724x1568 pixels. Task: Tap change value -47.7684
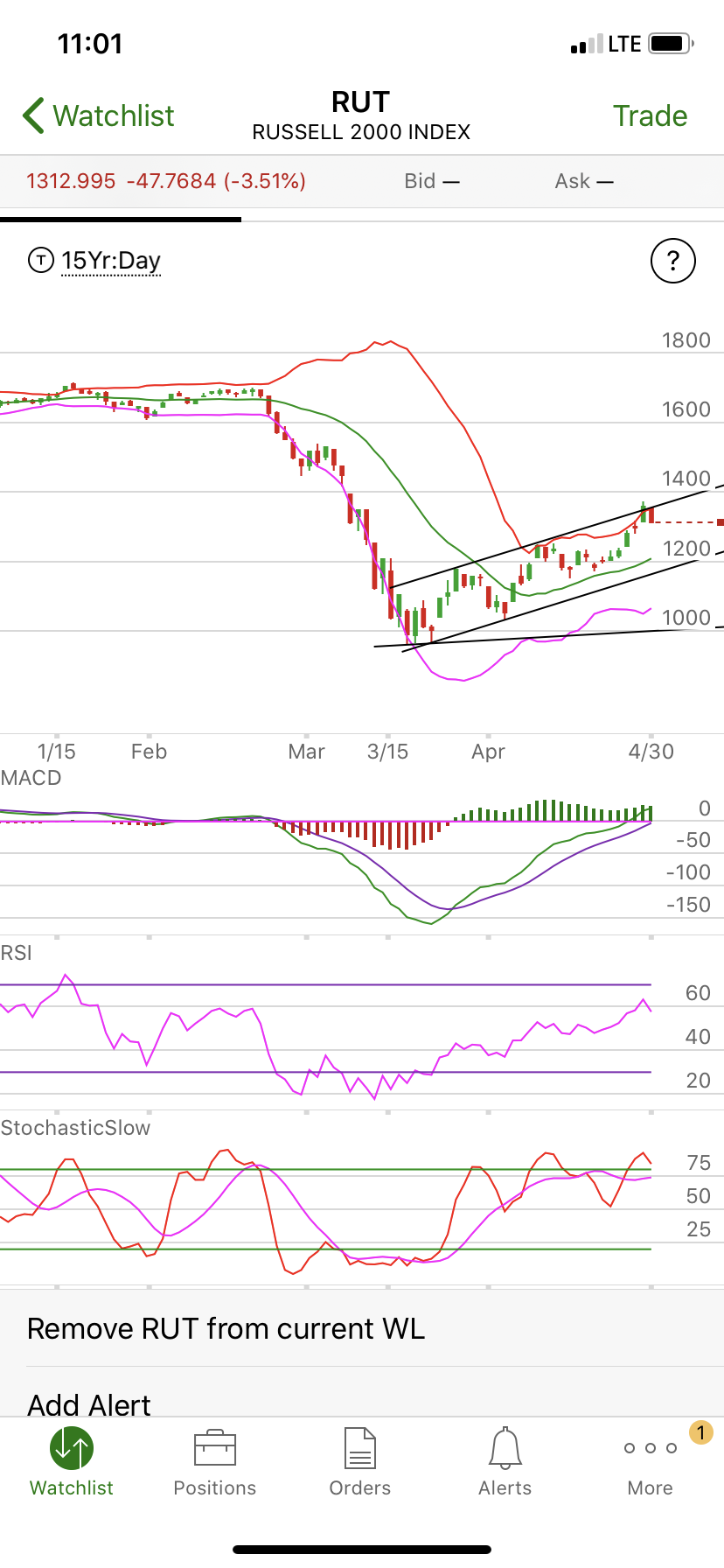[x=171, y=181]
